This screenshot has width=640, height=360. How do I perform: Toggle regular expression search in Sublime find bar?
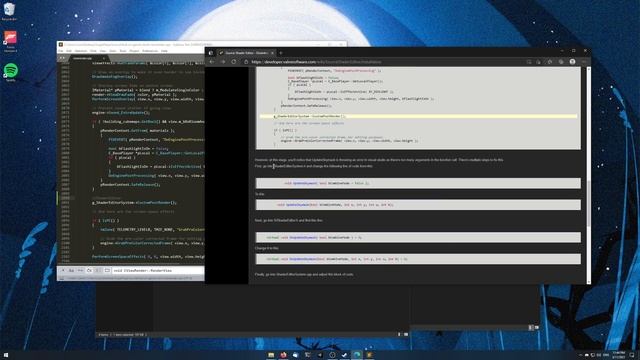[62, 271]
